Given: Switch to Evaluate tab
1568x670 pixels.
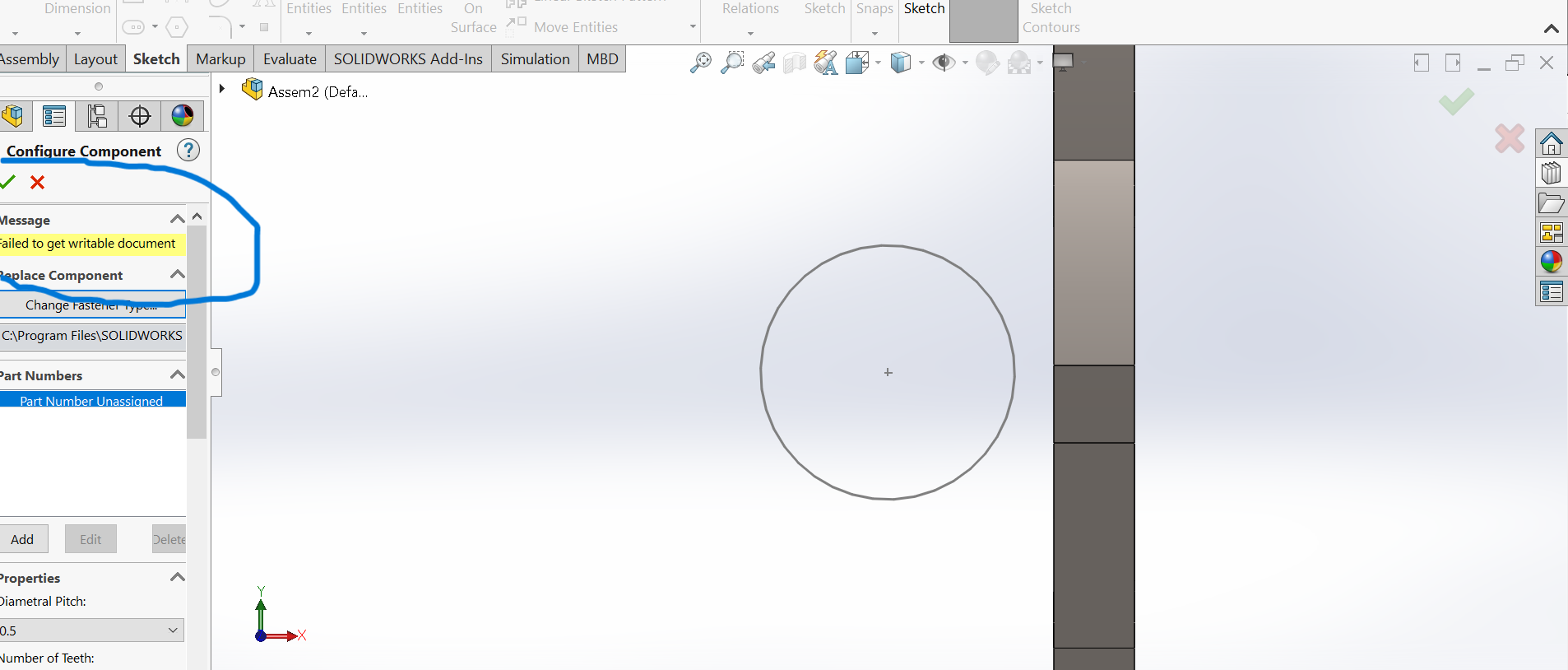Looking at the screenshot, I should [290, 59].
